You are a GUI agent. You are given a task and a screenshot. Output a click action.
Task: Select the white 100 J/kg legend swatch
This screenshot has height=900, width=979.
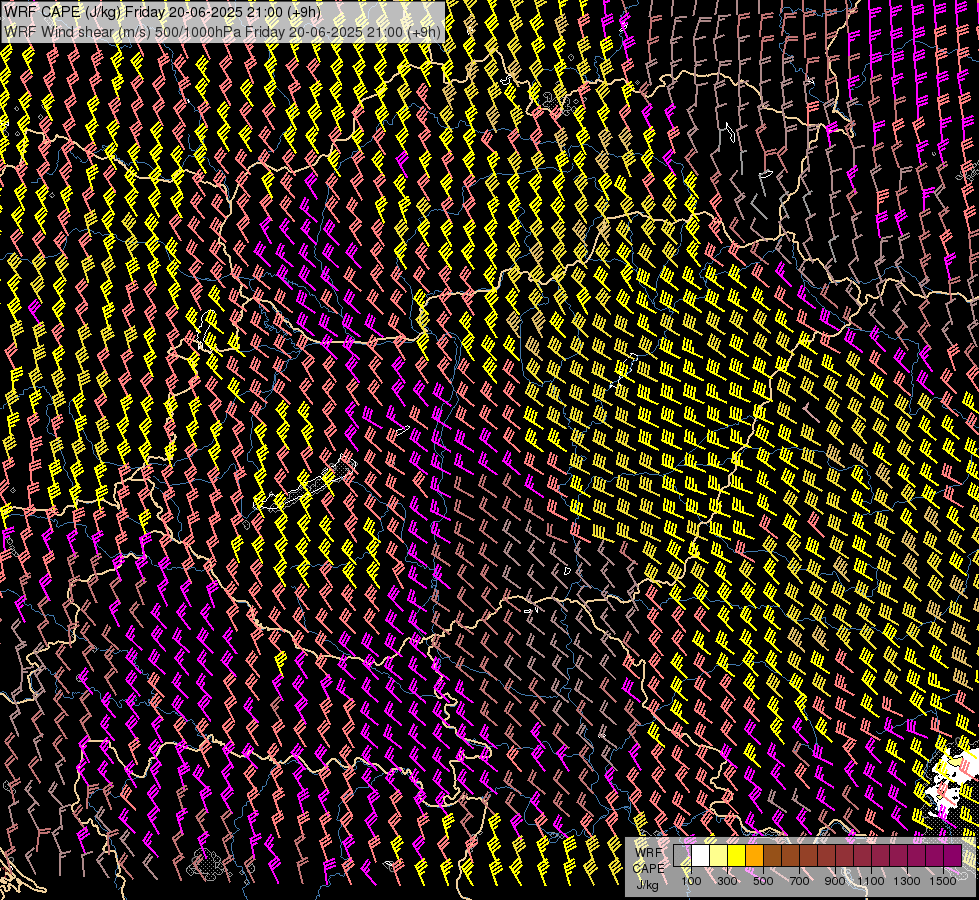[x=701, y=856]
